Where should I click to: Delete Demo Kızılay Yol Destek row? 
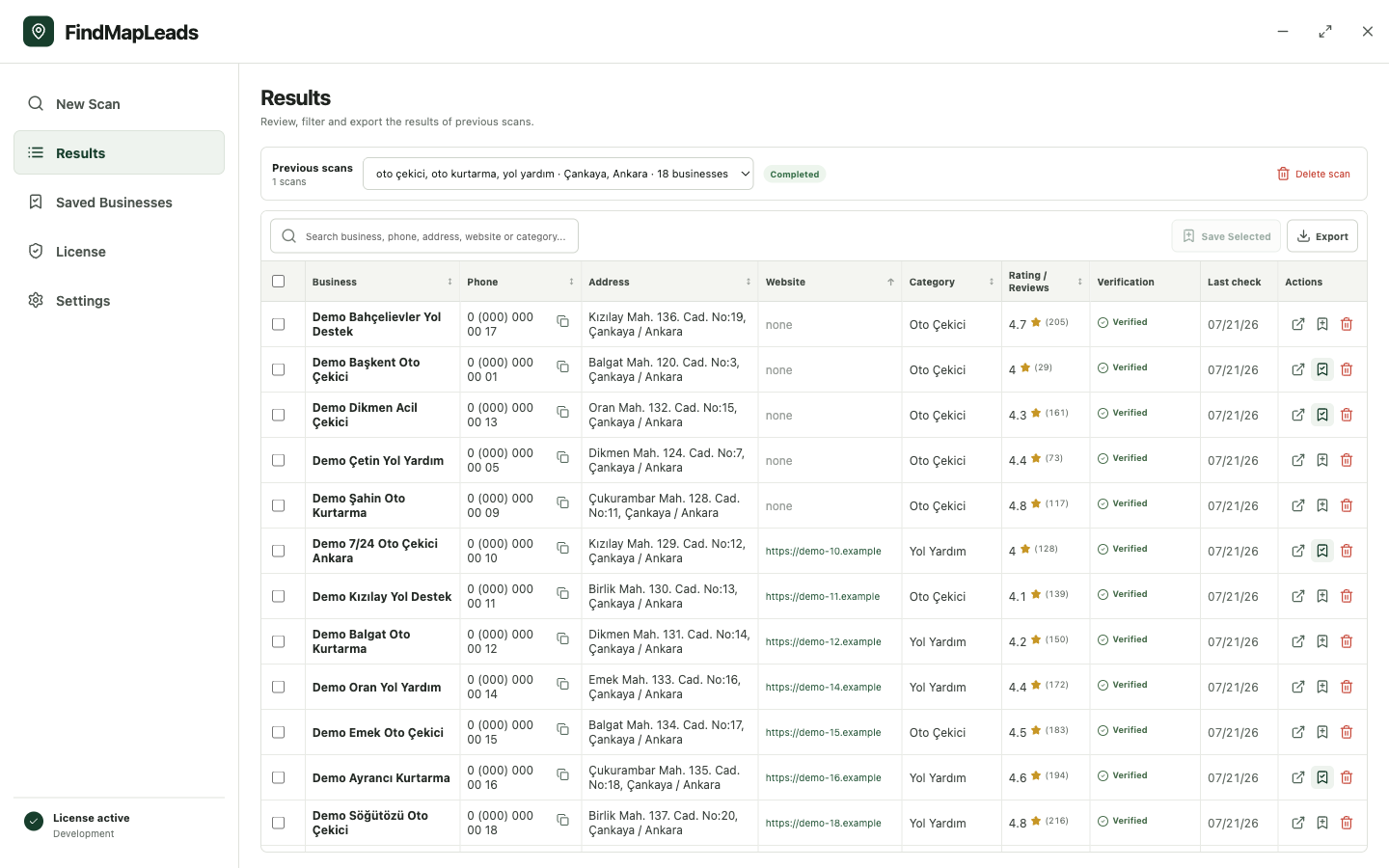1347,596
